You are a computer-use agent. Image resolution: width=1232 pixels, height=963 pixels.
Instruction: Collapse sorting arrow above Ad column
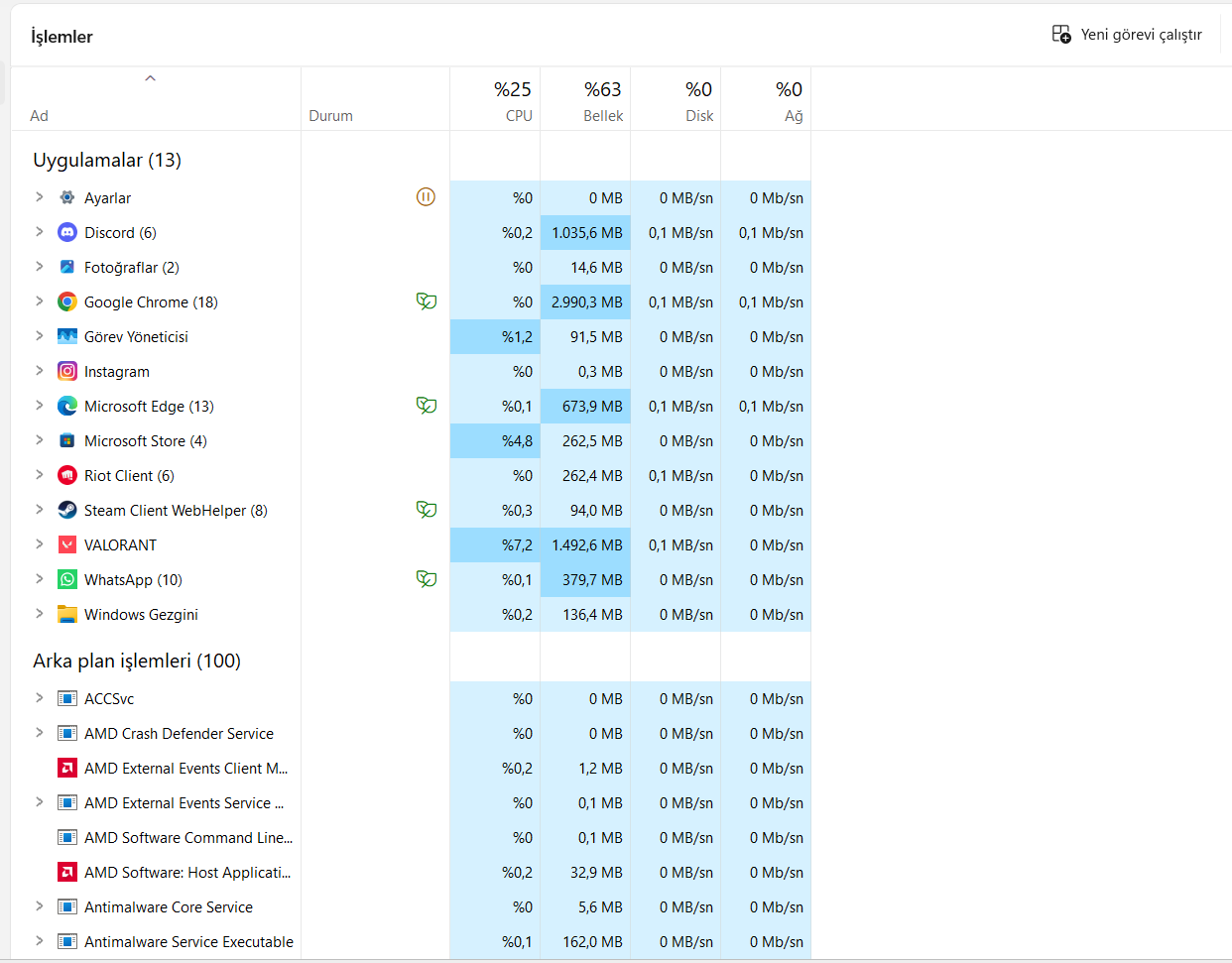coord(151,78)
